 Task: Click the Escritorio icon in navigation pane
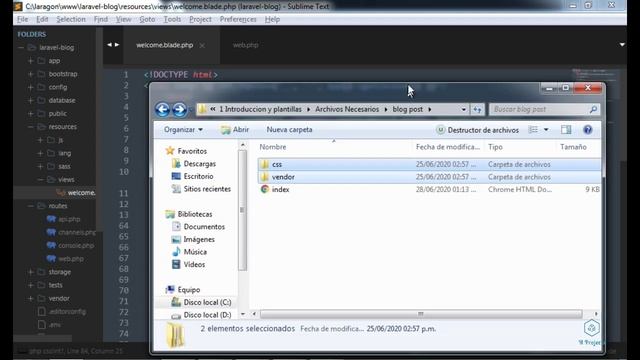(176, 176)
